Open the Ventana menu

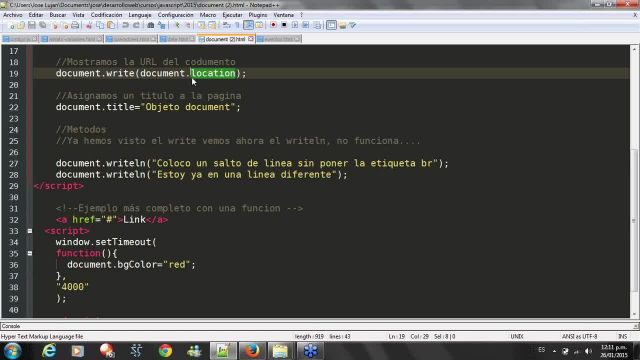(284, 15)
